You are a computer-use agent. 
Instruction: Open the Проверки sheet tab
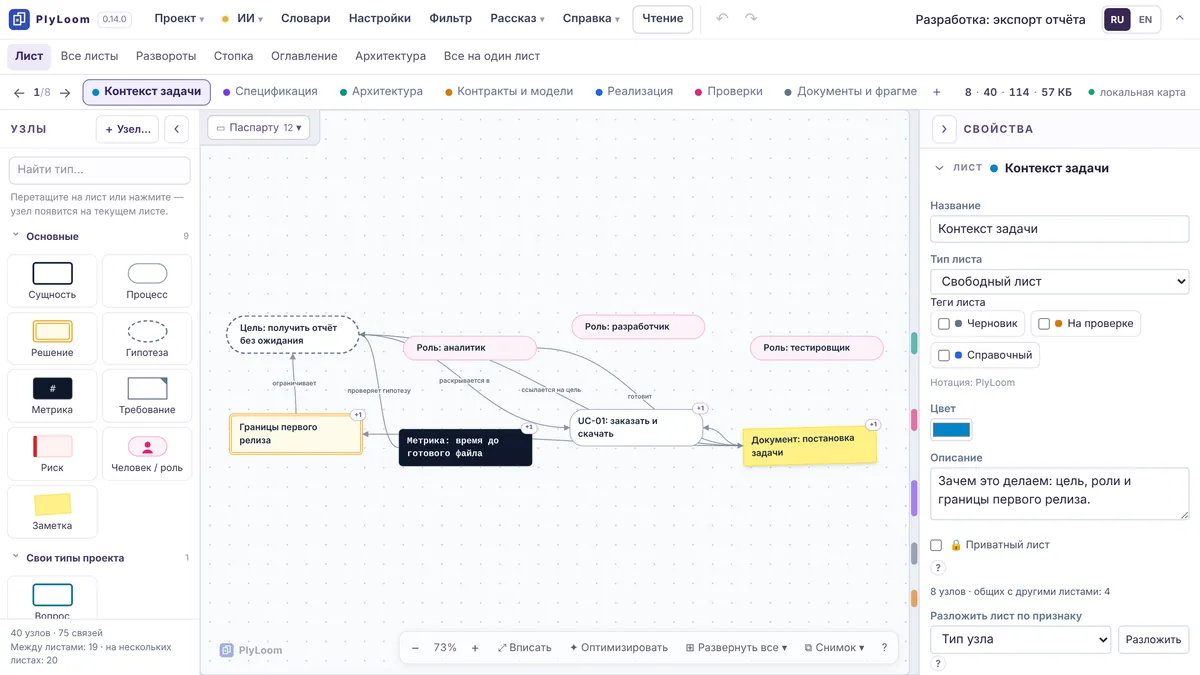(x=728, y=92)
